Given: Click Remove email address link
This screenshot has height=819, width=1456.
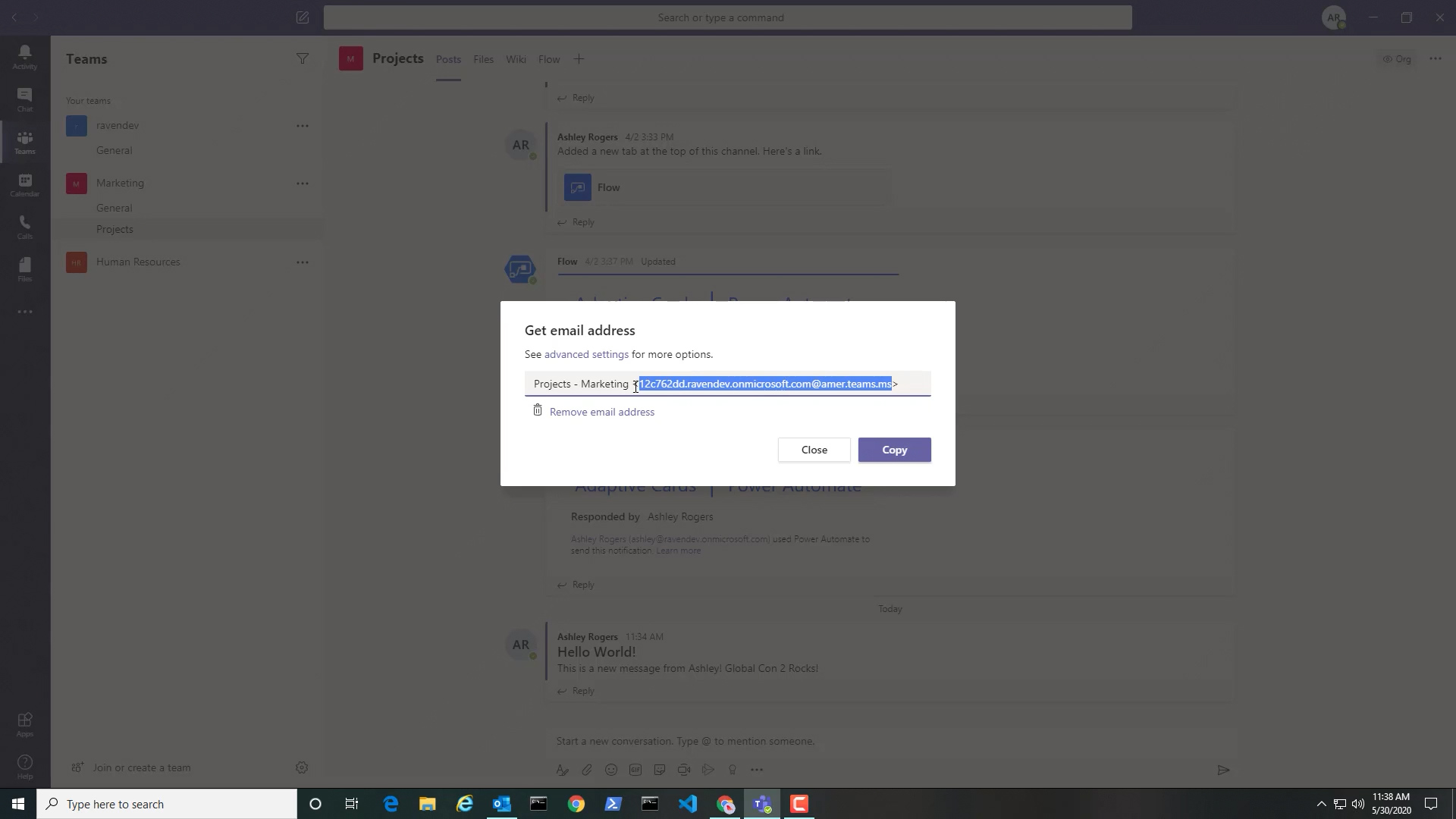Looking at the screenshot, I should pyautogui.click(x=602, y=412).
